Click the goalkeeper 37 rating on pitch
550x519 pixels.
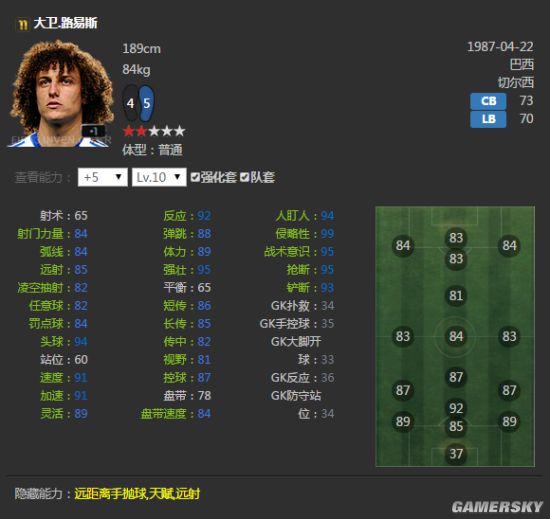(x=456, y=454)
